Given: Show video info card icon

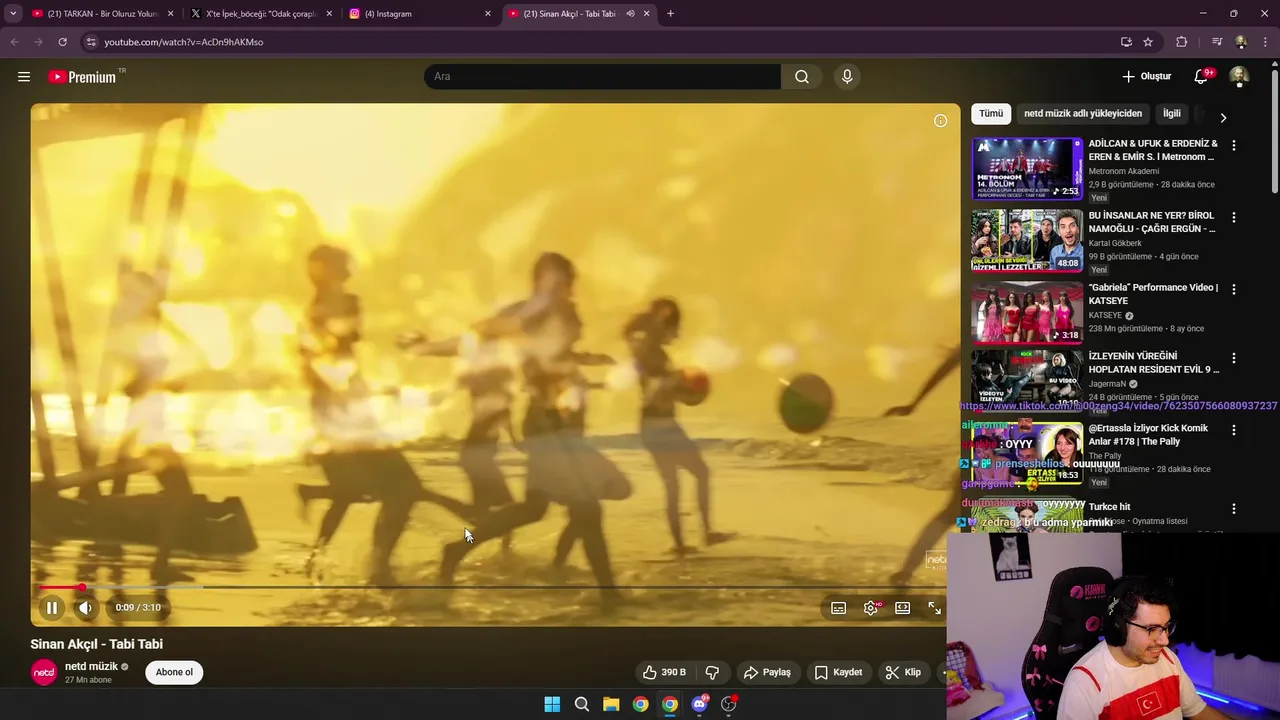Looking at the screenshot, I should click(x=940, y=121).
